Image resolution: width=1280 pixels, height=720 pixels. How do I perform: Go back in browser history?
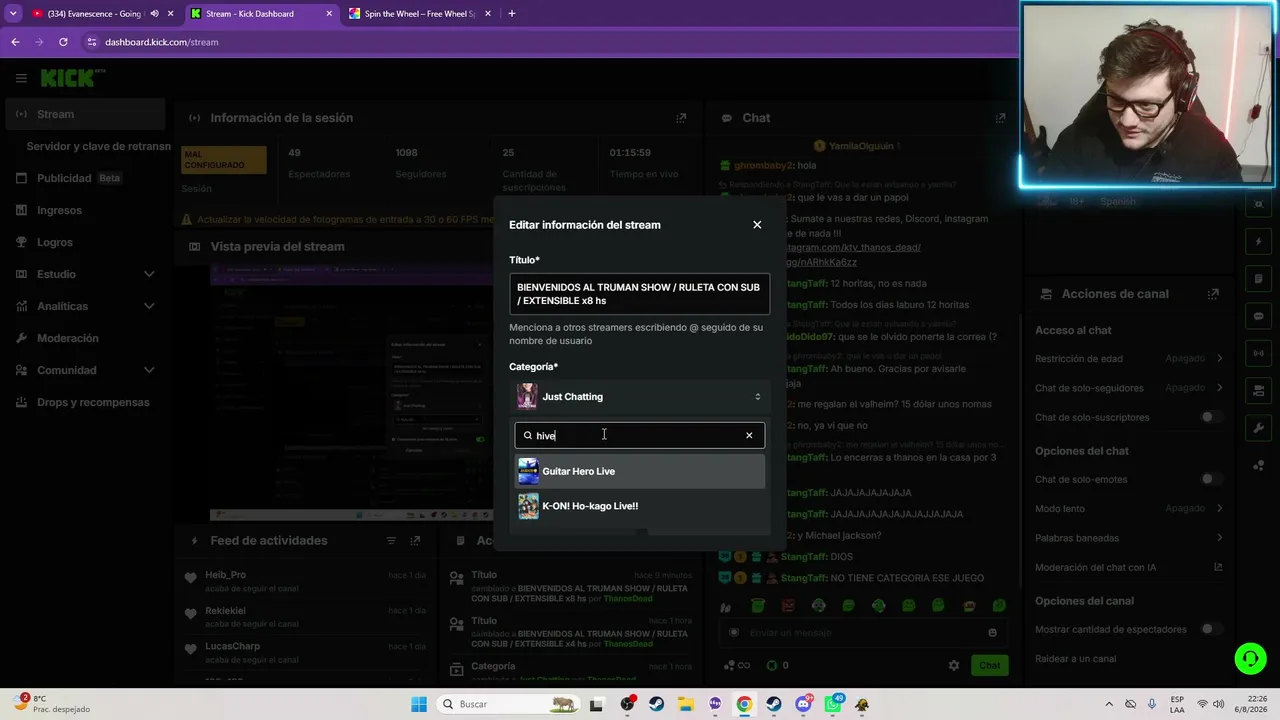coord(15,42)
